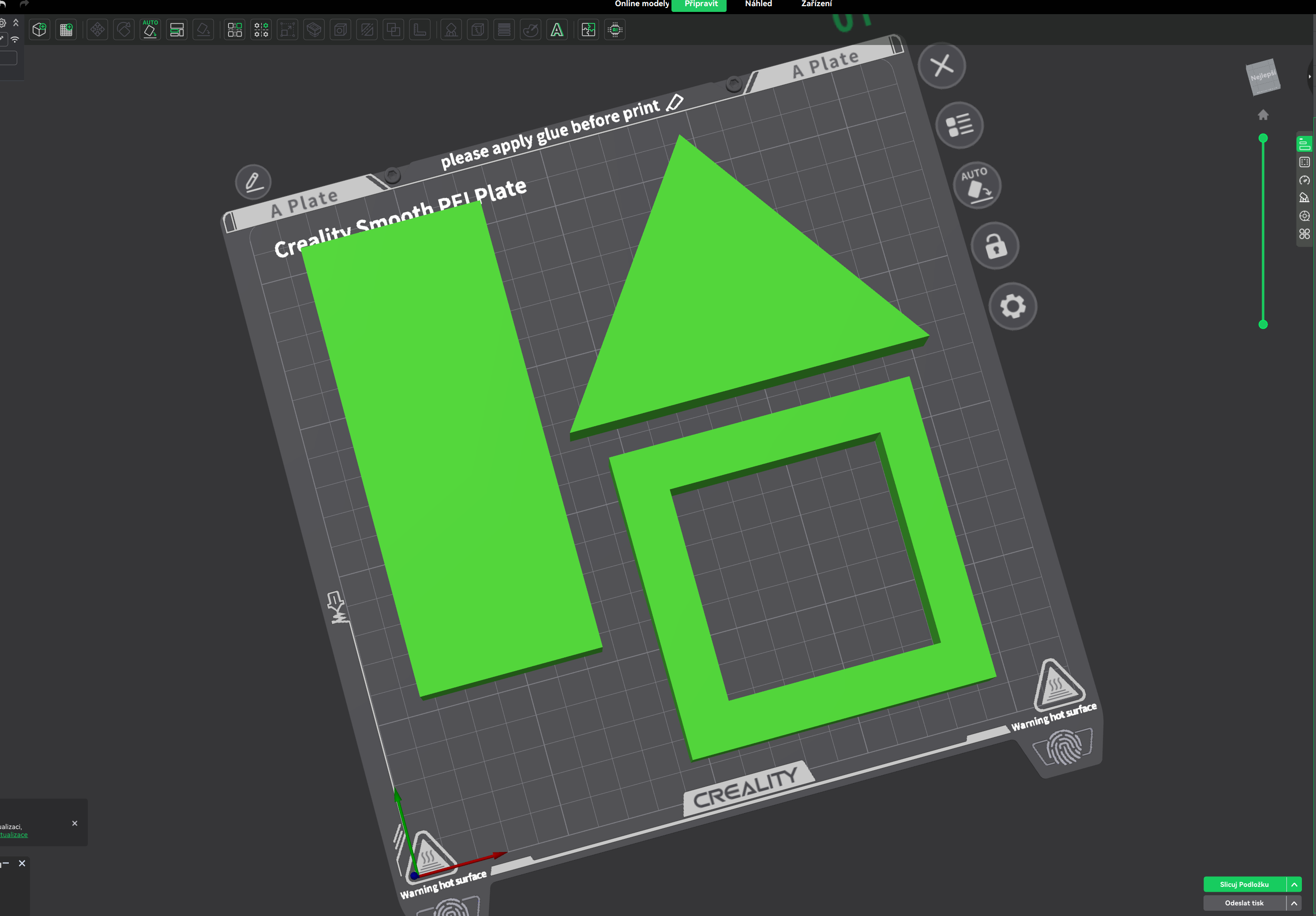Click the bottom handle of layer slider

(1263, 324)
